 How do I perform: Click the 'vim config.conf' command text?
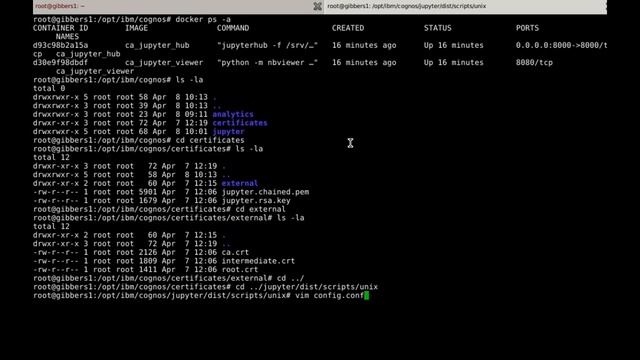tap(329, 296)
